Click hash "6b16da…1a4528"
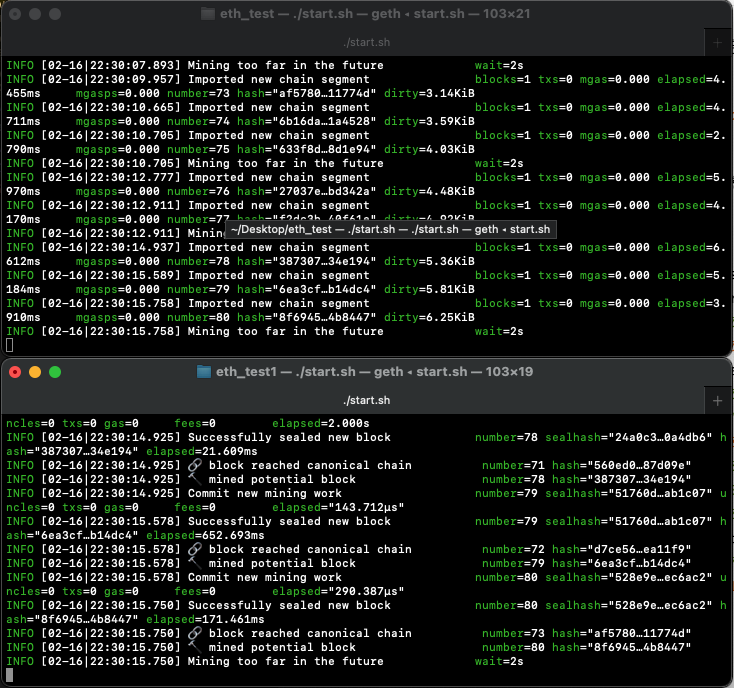The height and width of the screenshot is (688, 734). tap(307, 121)
